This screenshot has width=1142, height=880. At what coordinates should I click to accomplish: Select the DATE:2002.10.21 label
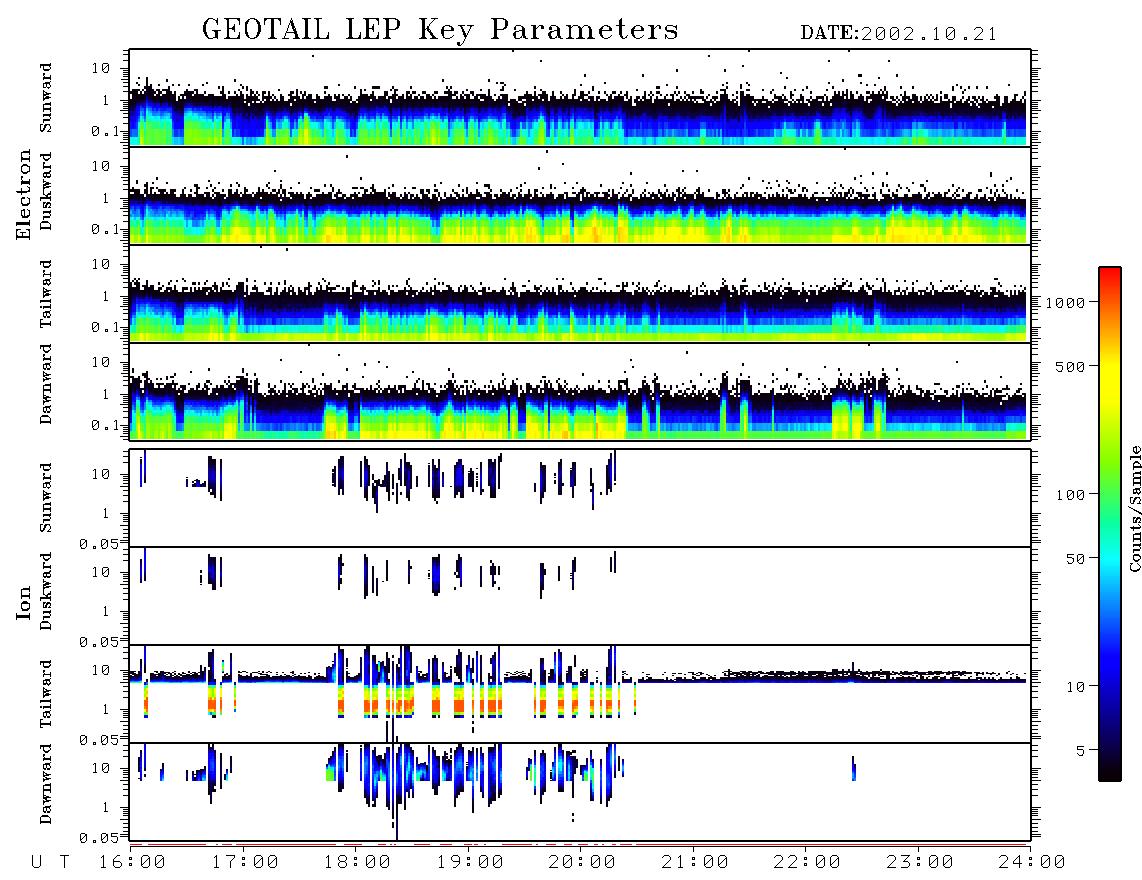coord(898,34)
